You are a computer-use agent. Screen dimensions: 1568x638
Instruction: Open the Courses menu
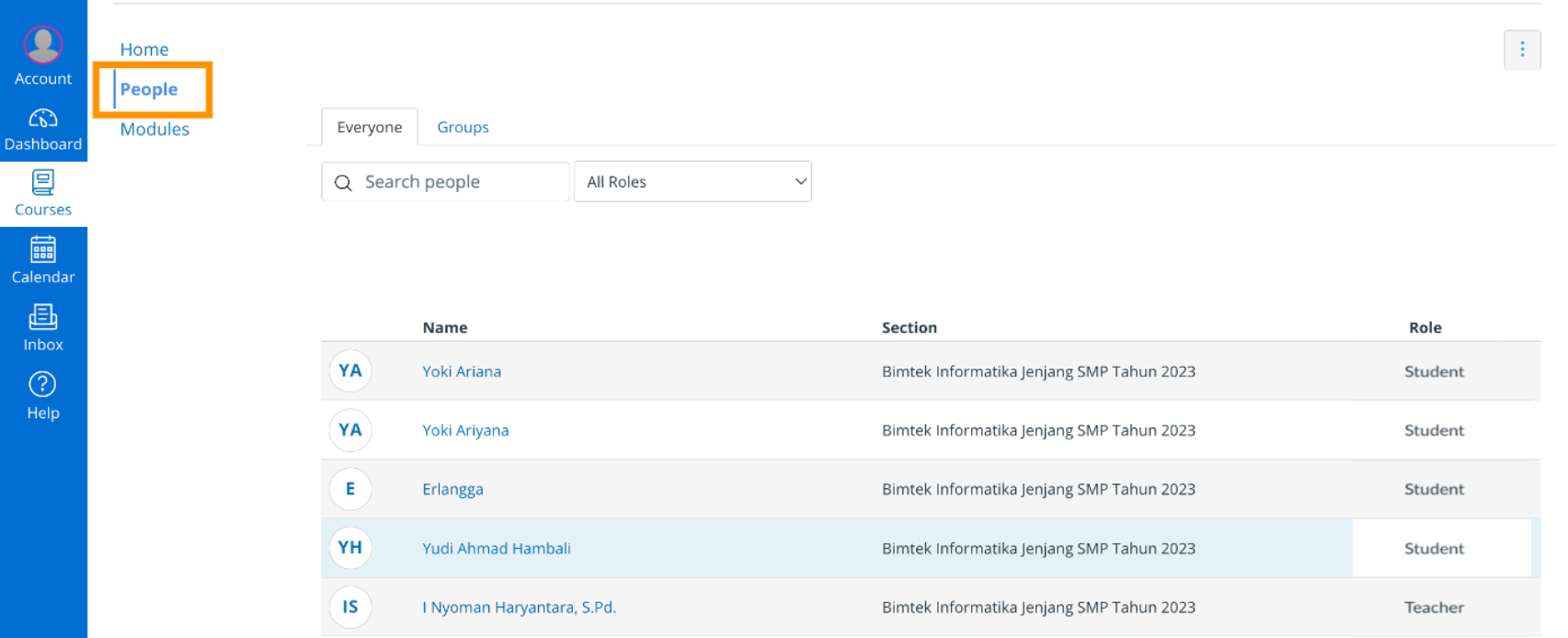(43, 194)
